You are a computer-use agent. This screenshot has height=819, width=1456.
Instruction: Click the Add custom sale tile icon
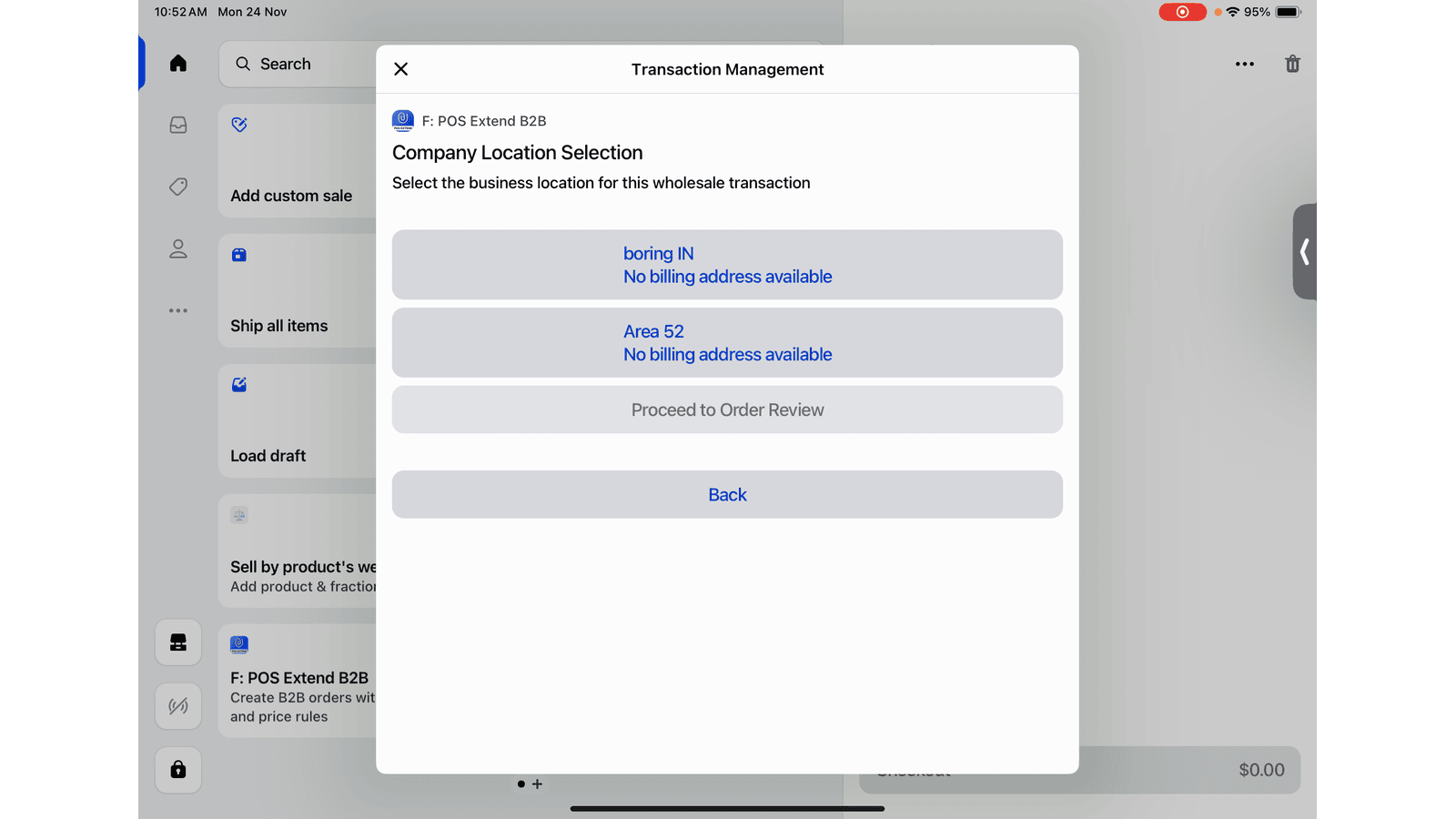(x=239, y=125)
